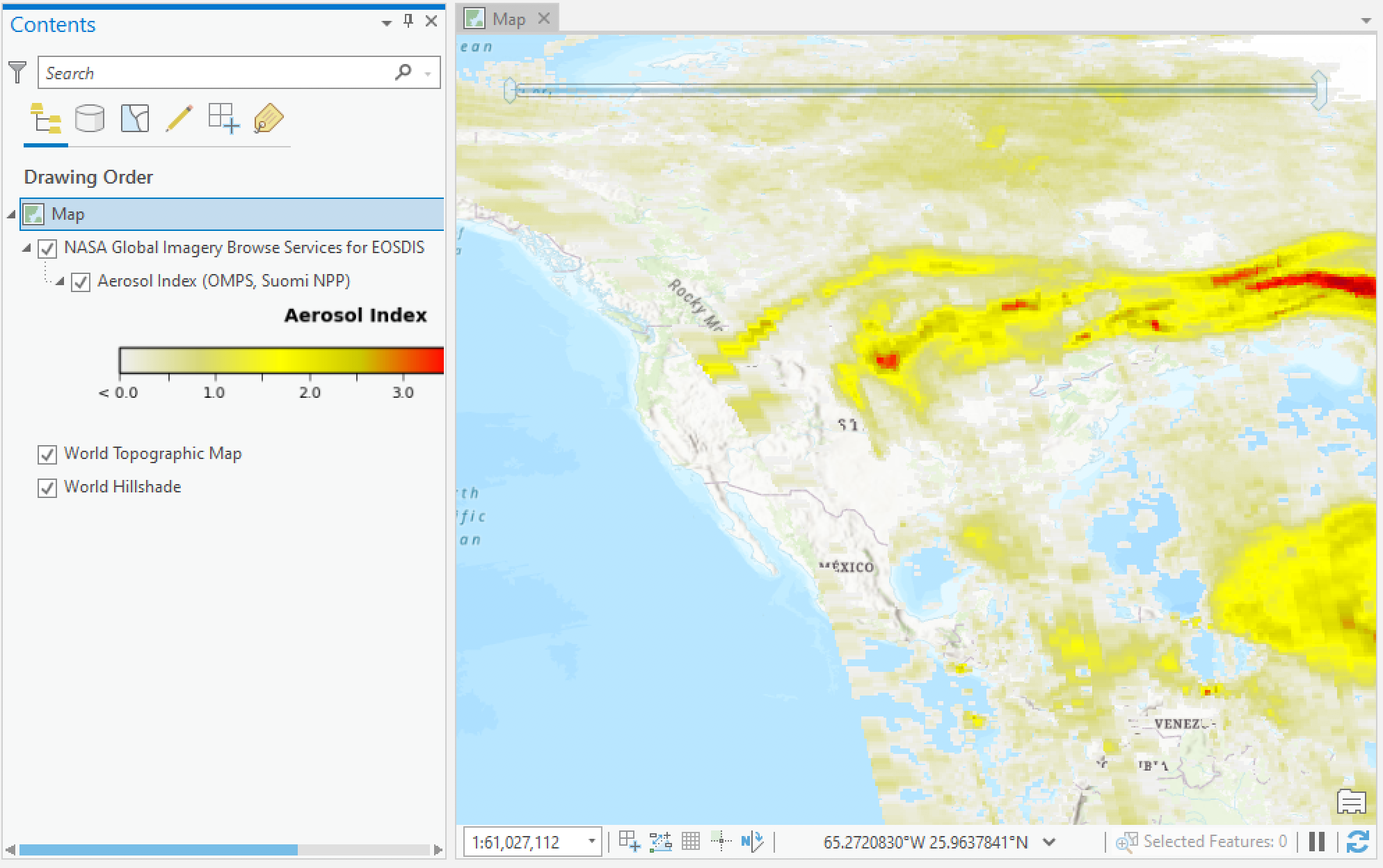Expand the NASA Global Imagery Browse Services group
The width and height of the screenshot is (1383, 868).
27,246
